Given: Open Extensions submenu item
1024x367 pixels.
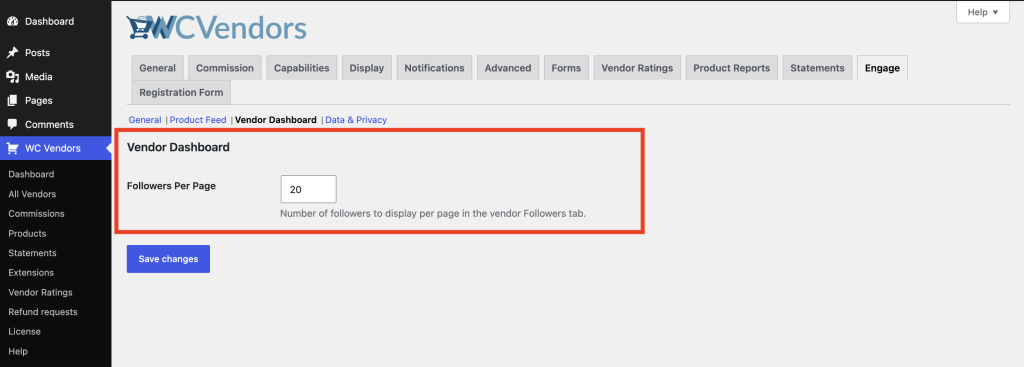Looking at the screenshot, I should click(31, 272).
